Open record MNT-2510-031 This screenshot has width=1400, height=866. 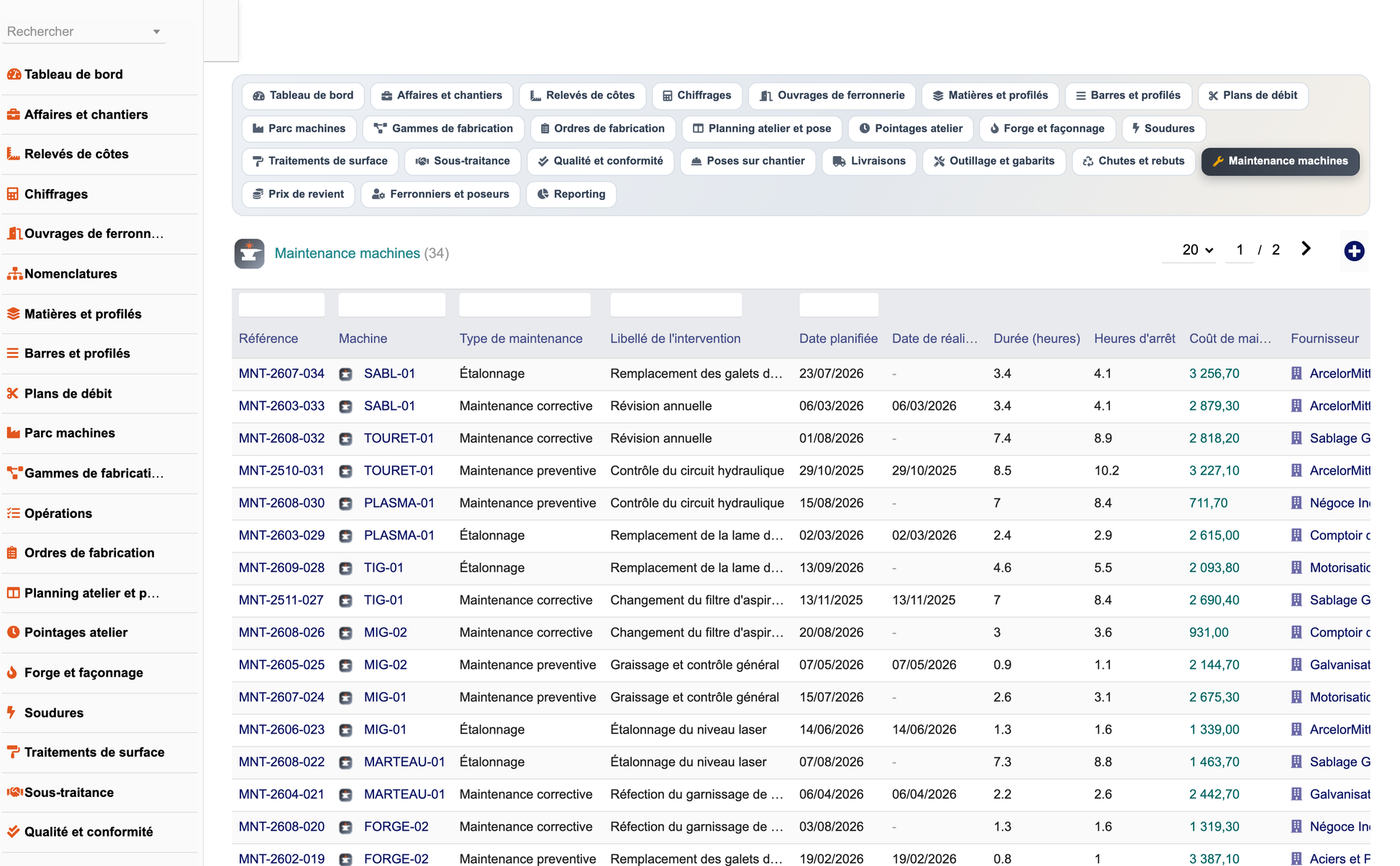point(281,471)
